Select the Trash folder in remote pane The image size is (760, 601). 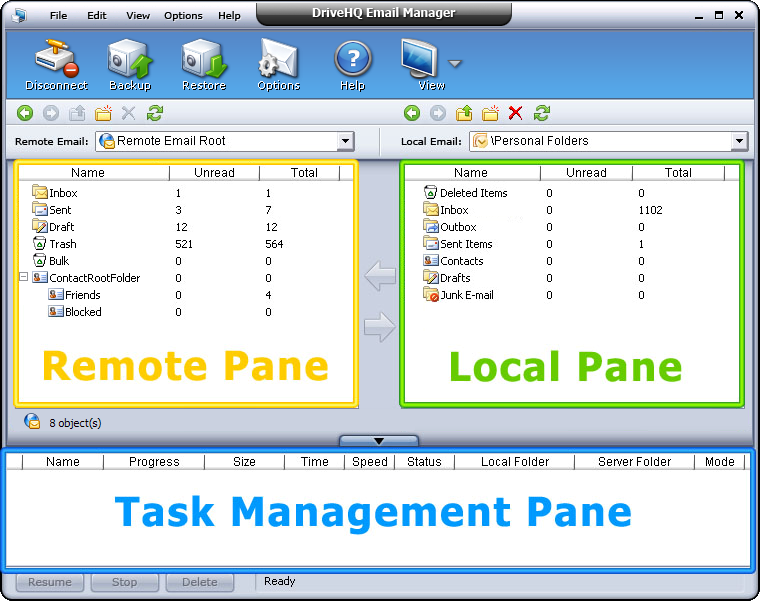pos(62,244)
